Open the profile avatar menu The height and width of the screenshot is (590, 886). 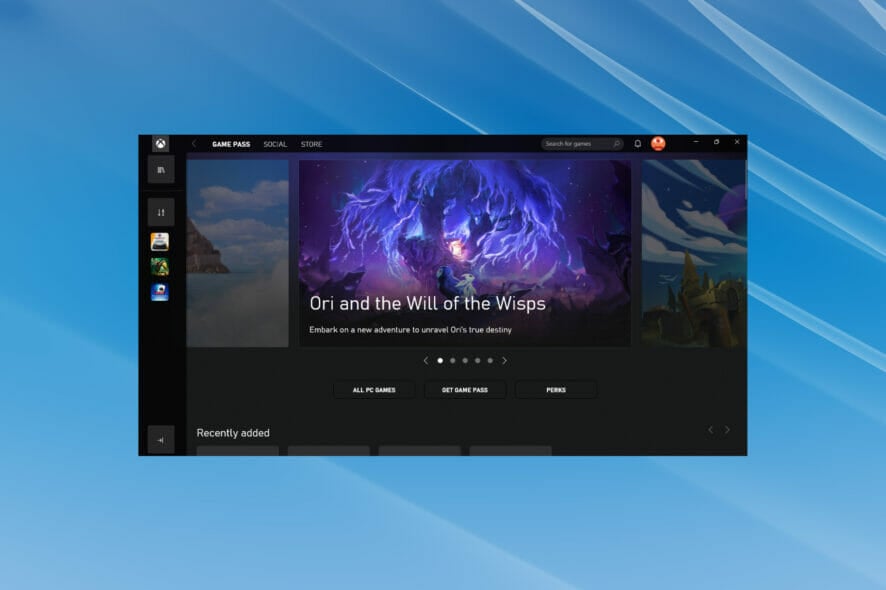pos(658,144)
